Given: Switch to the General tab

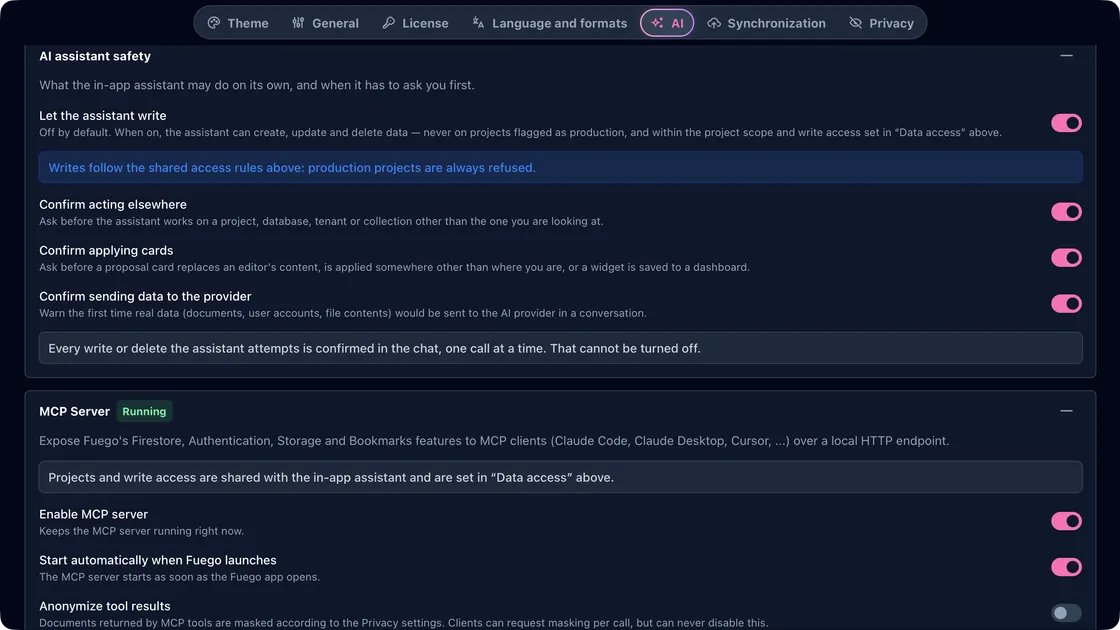Looking at the screenshot, I should [326, 23].
